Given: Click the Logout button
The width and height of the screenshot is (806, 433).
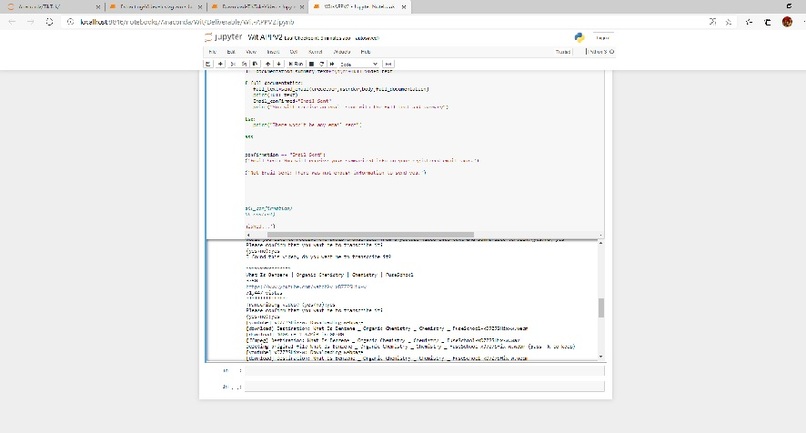Looking at the screenshot, I should click(x=603, y=38).
